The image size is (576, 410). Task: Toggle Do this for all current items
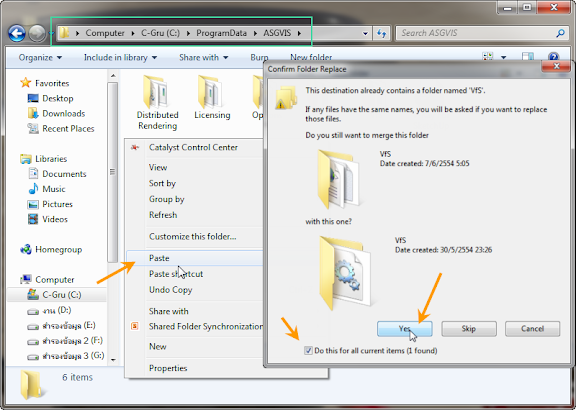click(x=308, y=350)
